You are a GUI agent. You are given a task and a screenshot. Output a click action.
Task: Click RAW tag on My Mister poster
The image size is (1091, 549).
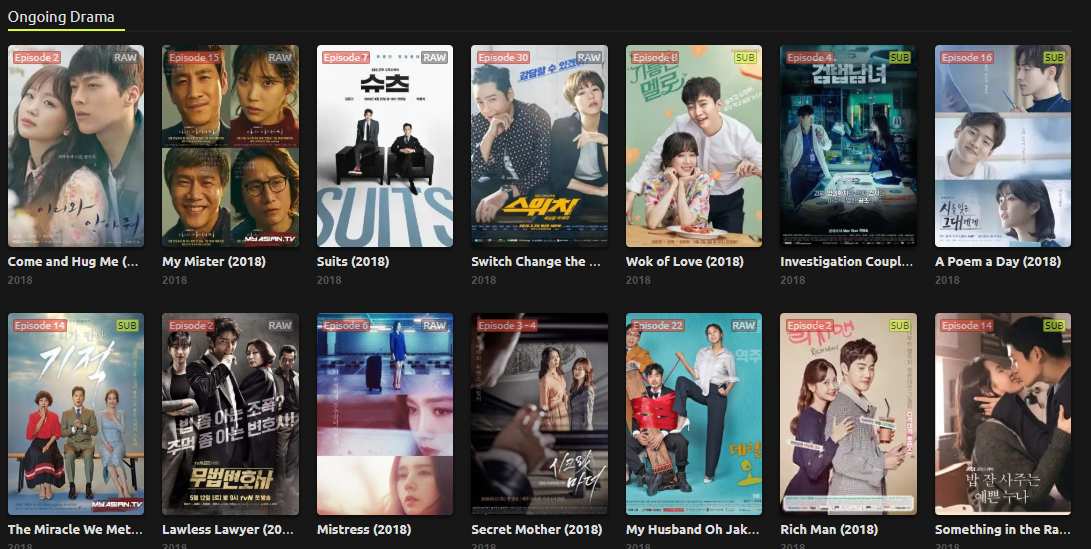click(280, 58)
